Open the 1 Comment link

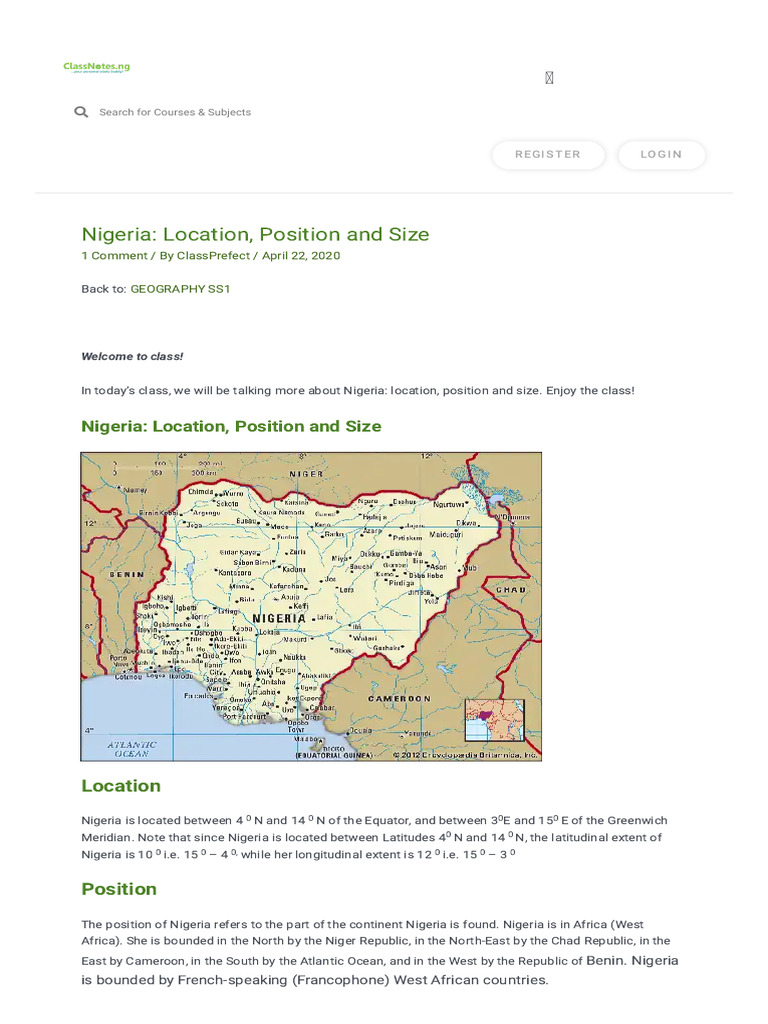coord(114,255)
